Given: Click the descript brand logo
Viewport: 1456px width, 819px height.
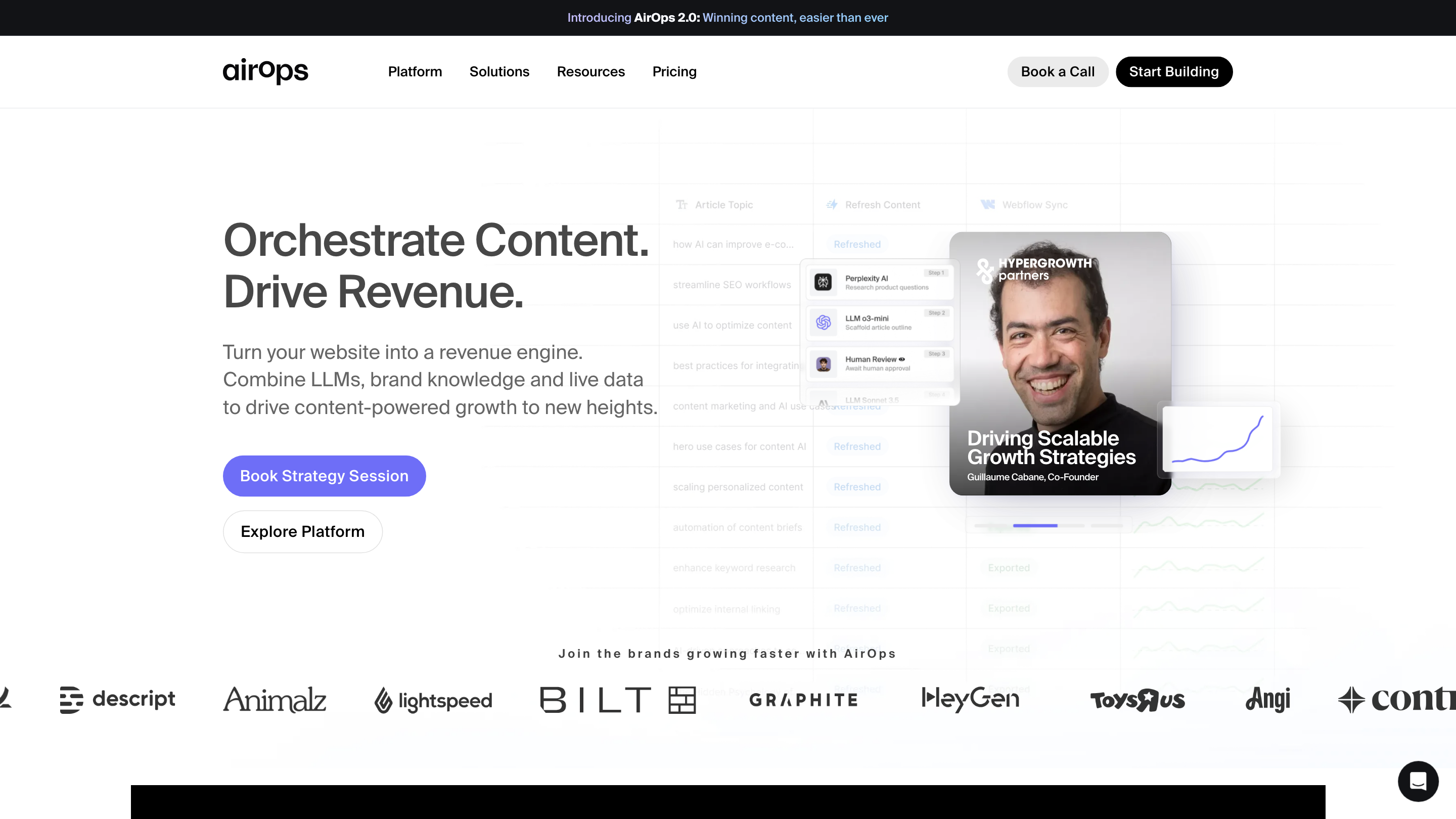Looking at the screenshot, I should [118, 700].
